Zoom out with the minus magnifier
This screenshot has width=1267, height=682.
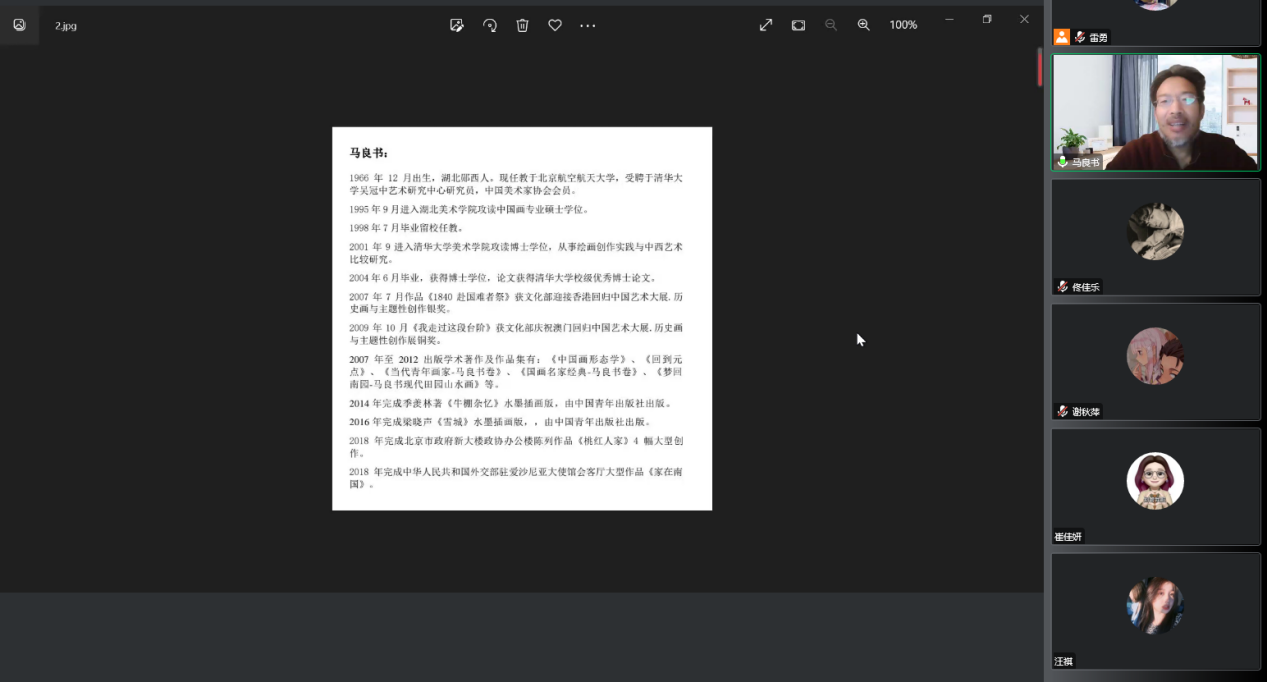click(x=831, y=25)
